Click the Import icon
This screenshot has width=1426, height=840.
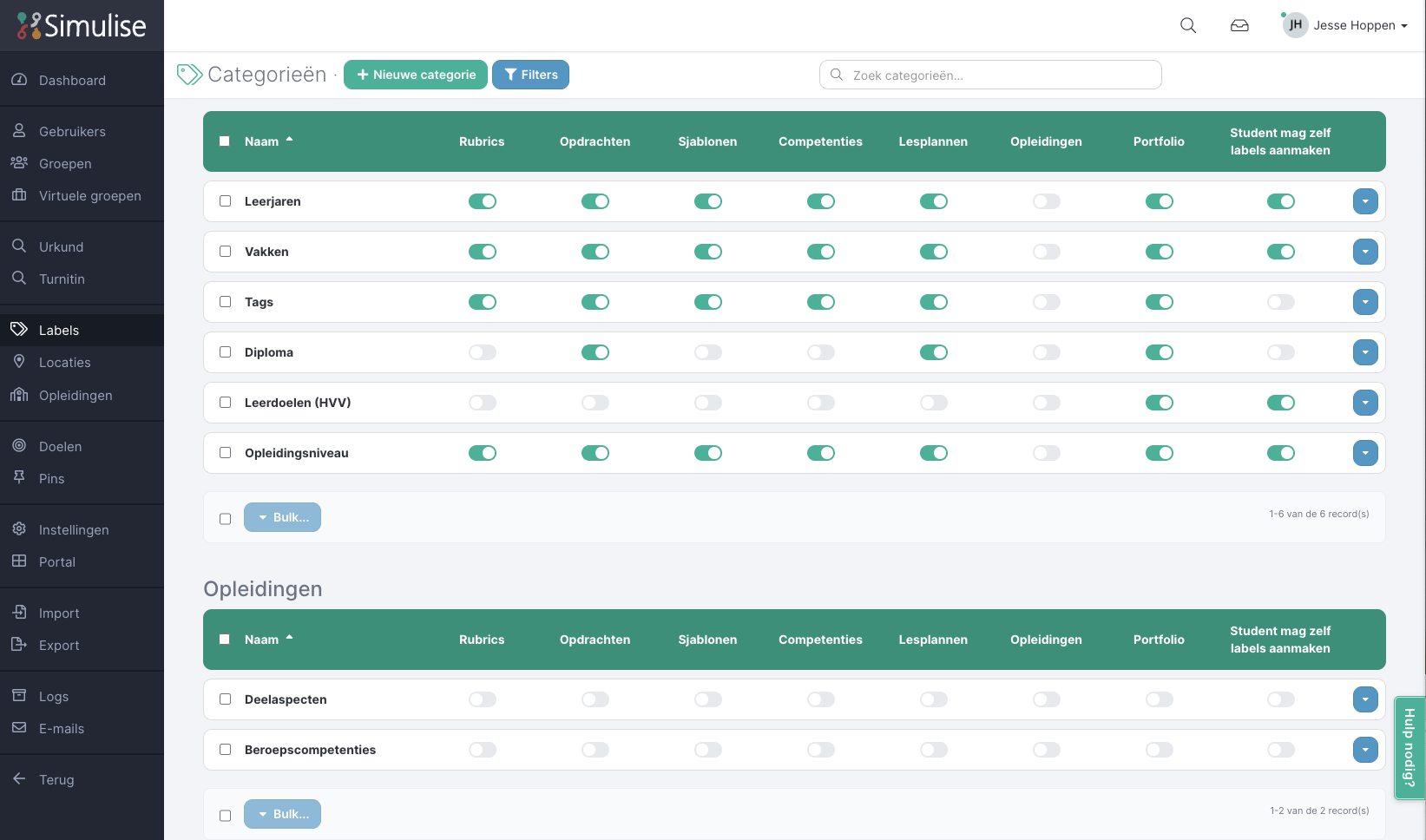coord(19,613)
